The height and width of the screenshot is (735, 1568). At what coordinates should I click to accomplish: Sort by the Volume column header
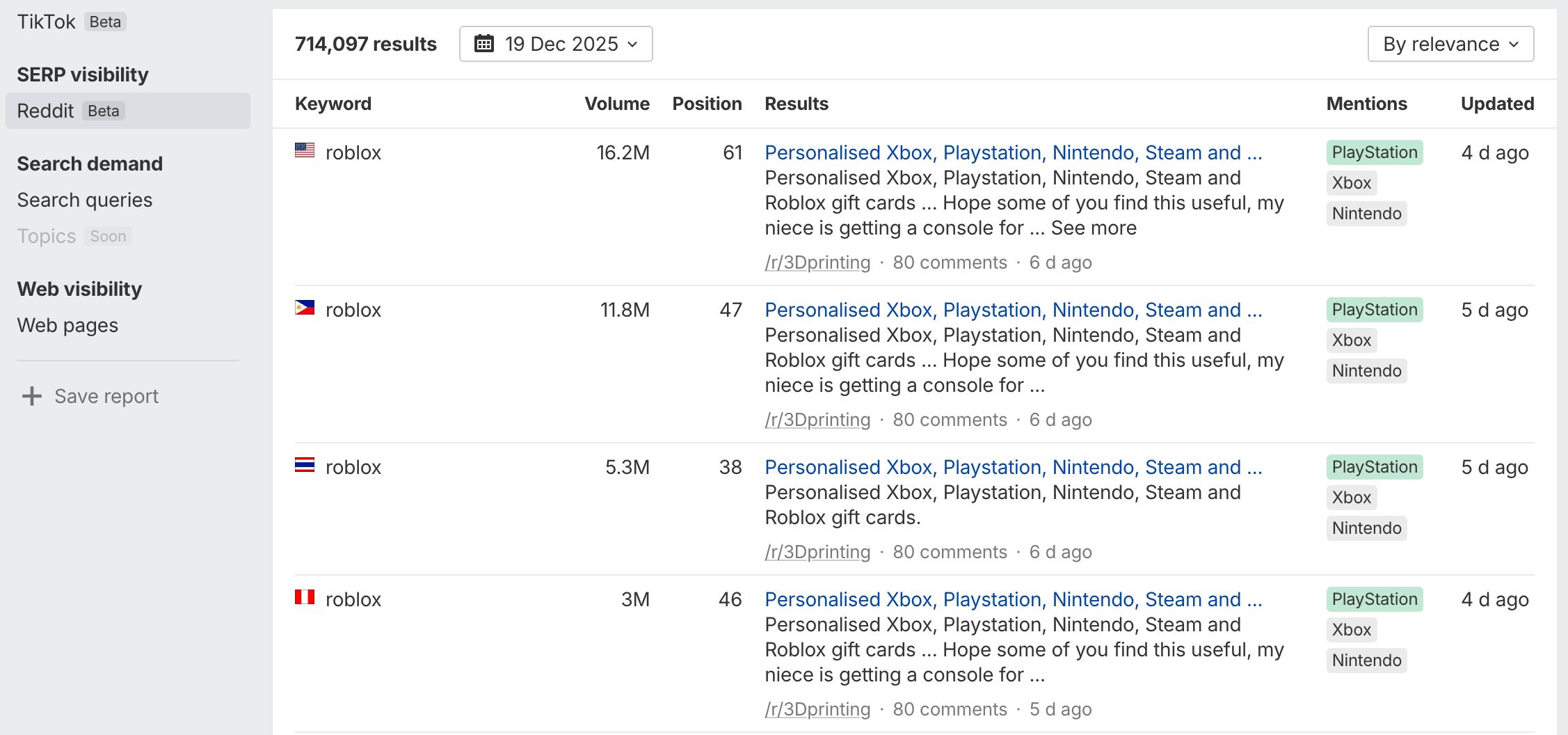click(616, 104)
